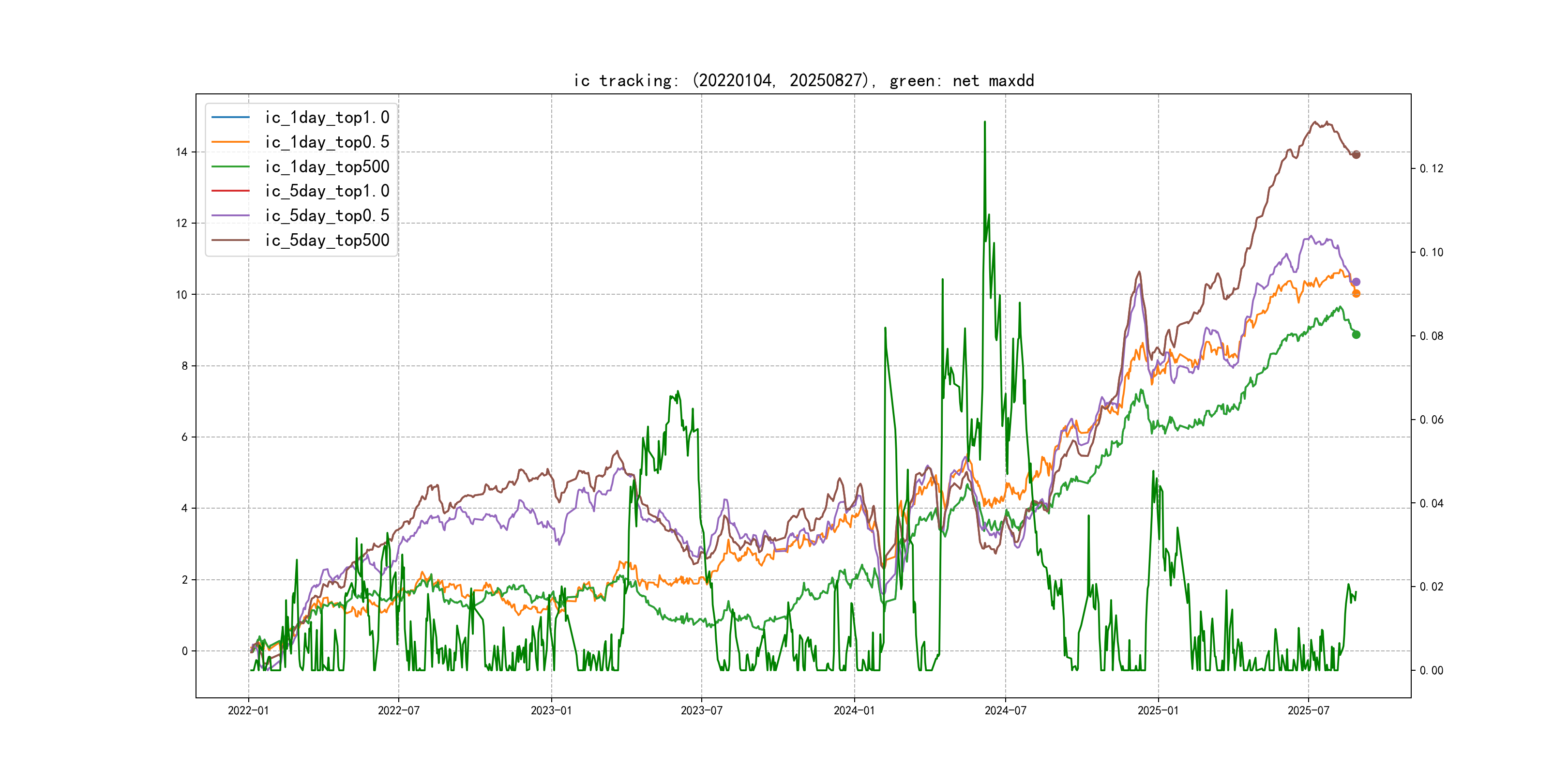Click the 2022-07 x-axis tick label
This screenshot has width=1568, height=784.
(x=399, y=710)
